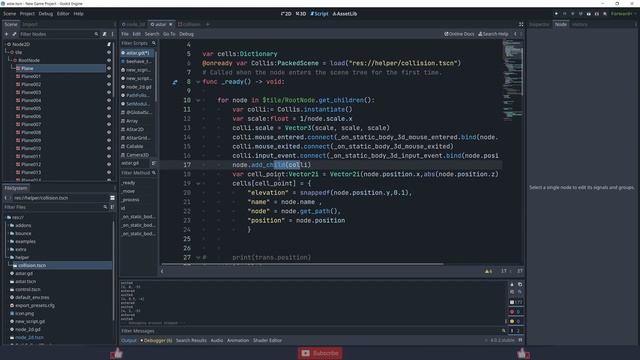Fold the _ready function at line 8
The image size is (640, 360).
tap(198, 82)
